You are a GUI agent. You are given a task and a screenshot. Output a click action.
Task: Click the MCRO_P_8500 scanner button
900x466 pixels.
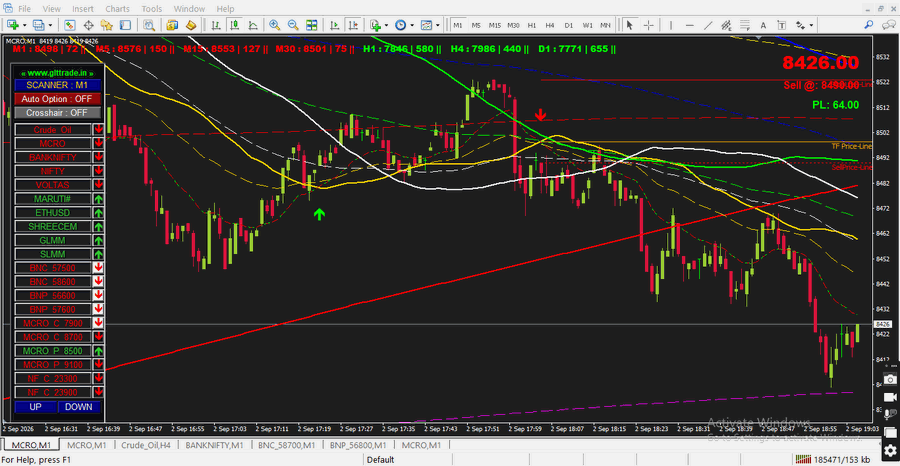pyautogui.click(x=53, y=351)
